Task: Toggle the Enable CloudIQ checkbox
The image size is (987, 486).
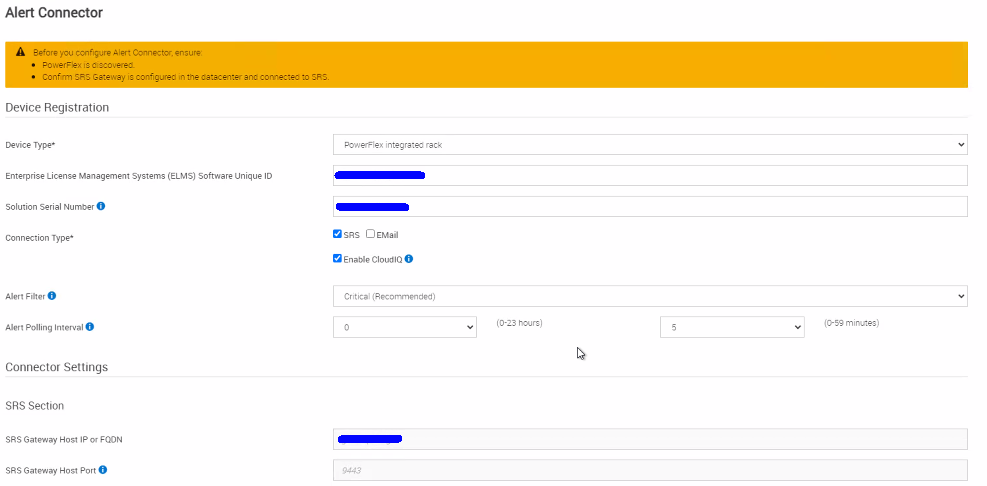Action: [x=338, y=259]
